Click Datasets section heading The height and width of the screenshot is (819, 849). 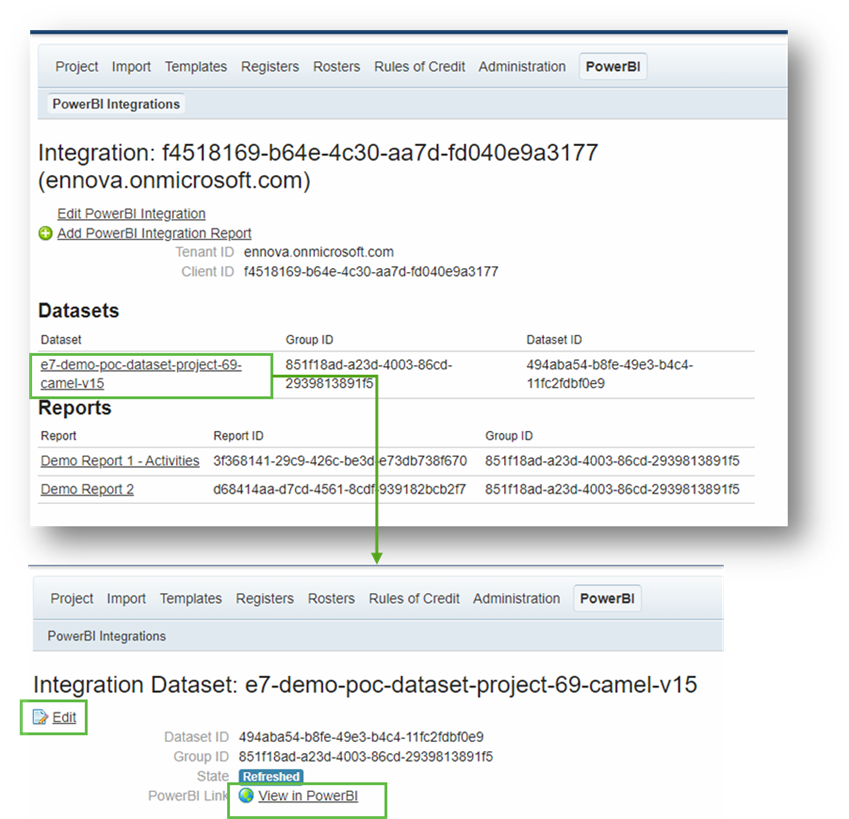(79, 311)
